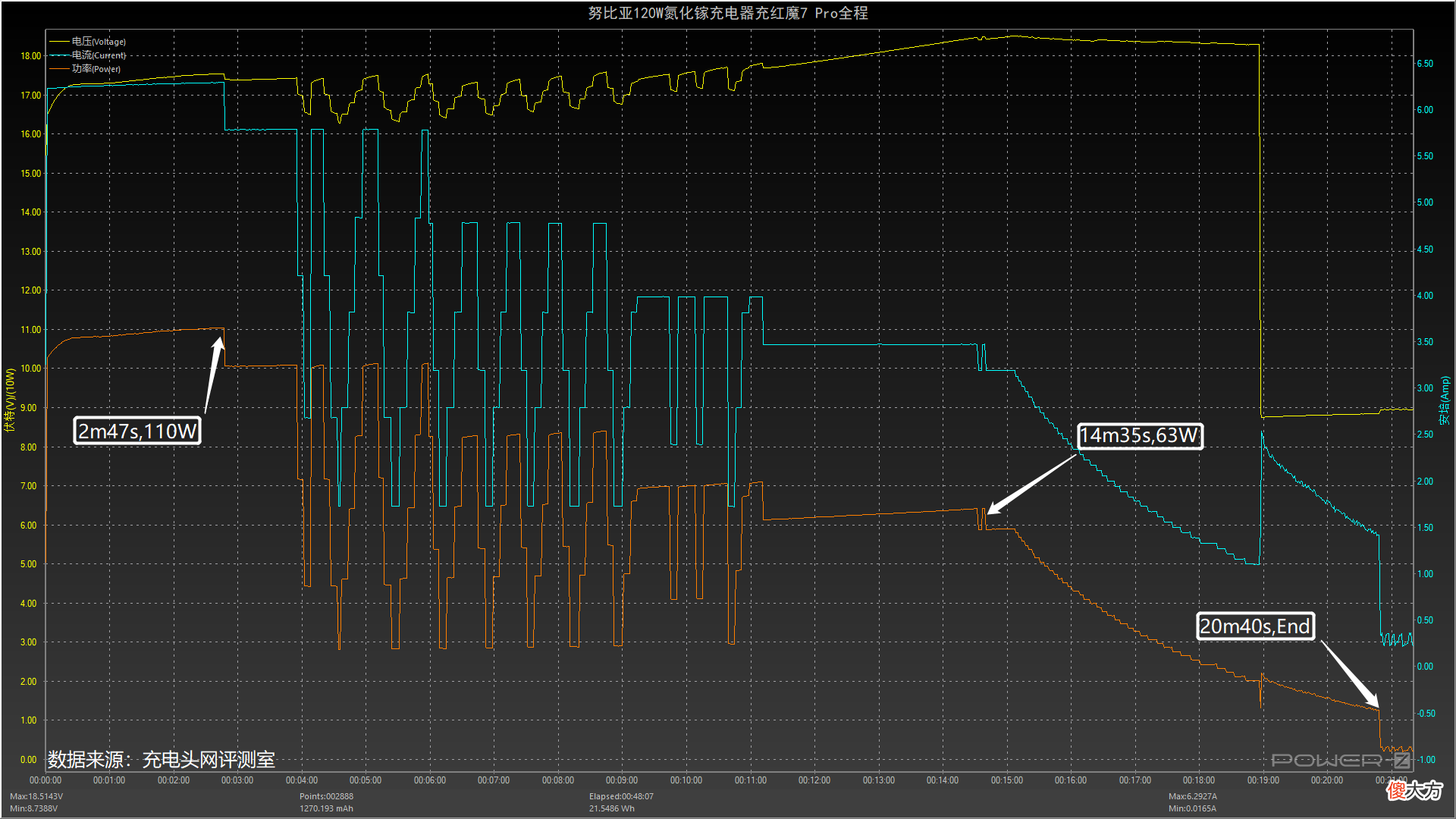Click the -1.00 ampere axis tick label

(1426, 760)
